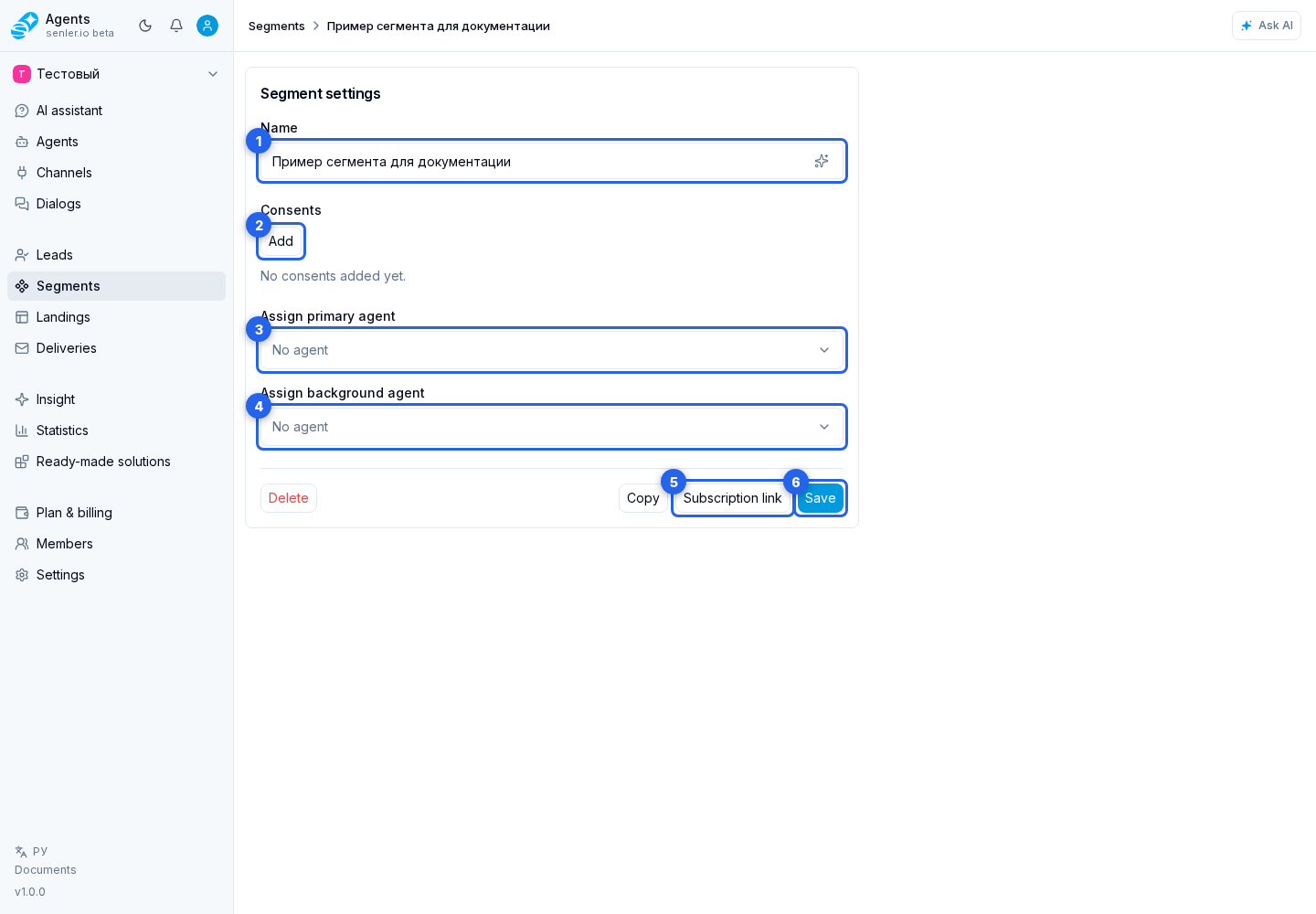This screenshot has width=1316, height=914.
Task: Open Members page
Action: click(116, 544)
